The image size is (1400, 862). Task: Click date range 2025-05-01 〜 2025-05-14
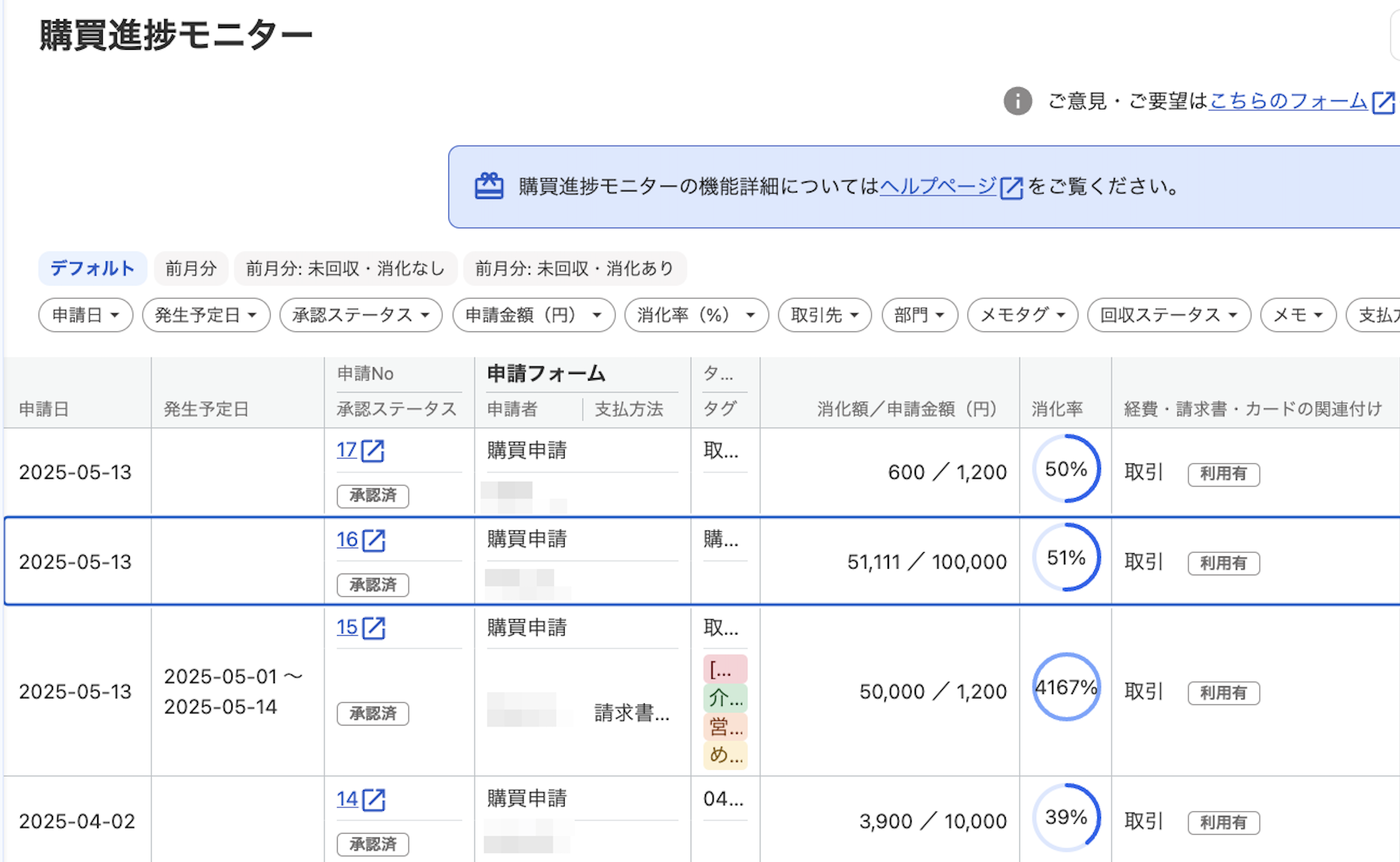pyautogui.click(x=233, y=692)
